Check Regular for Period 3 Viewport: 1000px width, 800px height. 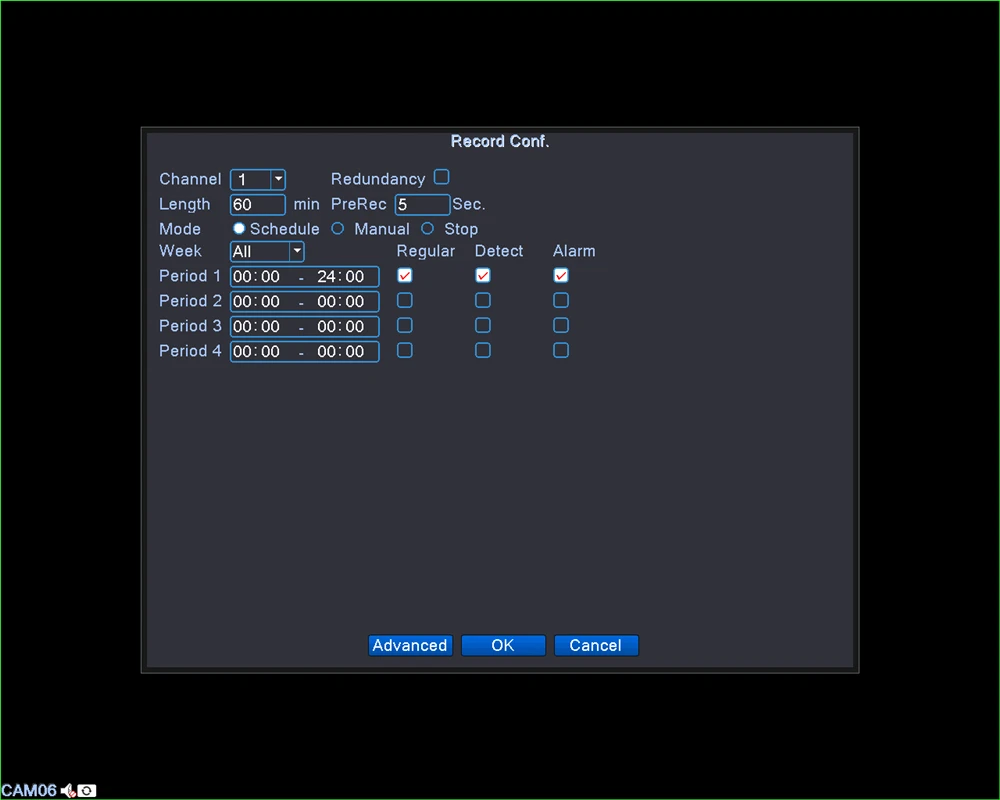tap(404, 325)
